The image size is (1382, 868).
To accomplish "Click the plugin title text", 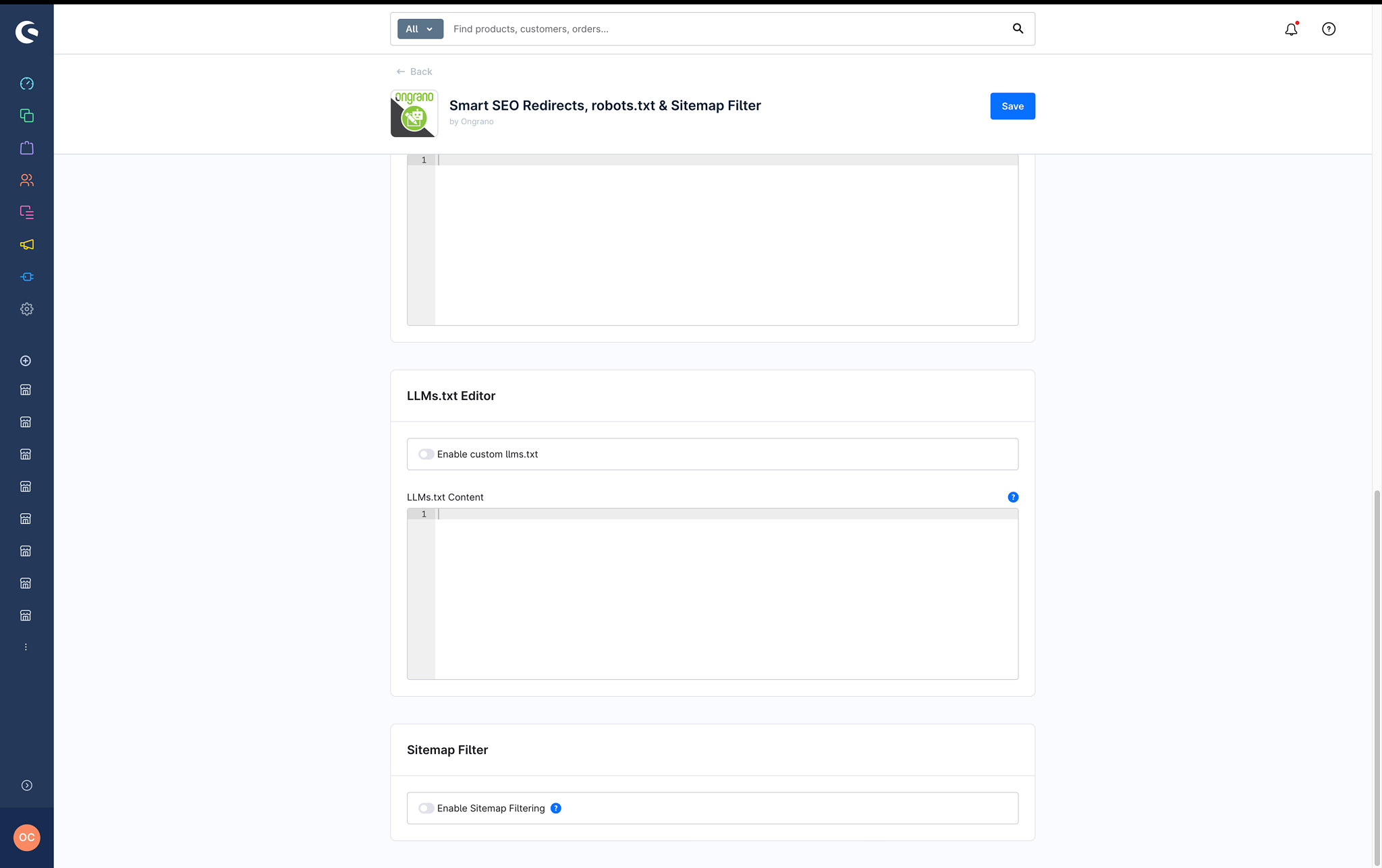I will (605, 105).
